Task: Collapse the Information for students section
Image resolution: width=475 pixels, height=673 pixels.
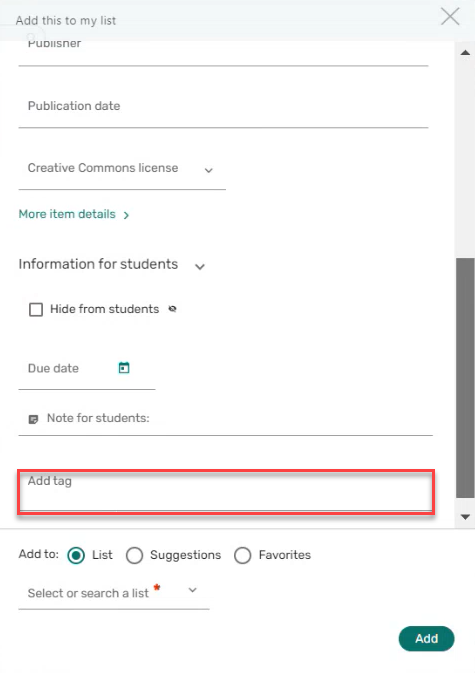Action: [200, 267]
